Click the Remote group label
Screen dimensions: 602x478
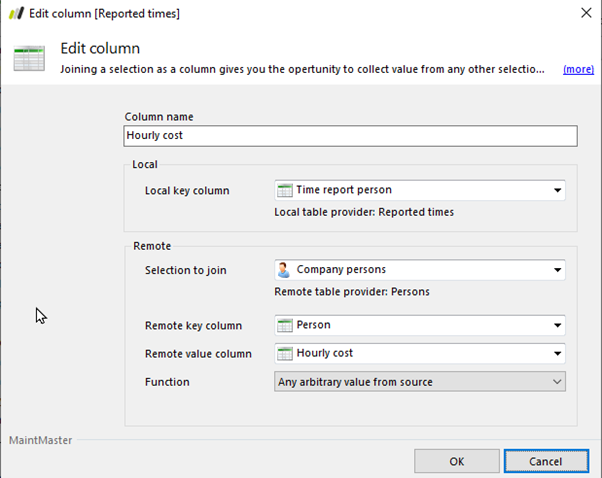pos(152,246)
